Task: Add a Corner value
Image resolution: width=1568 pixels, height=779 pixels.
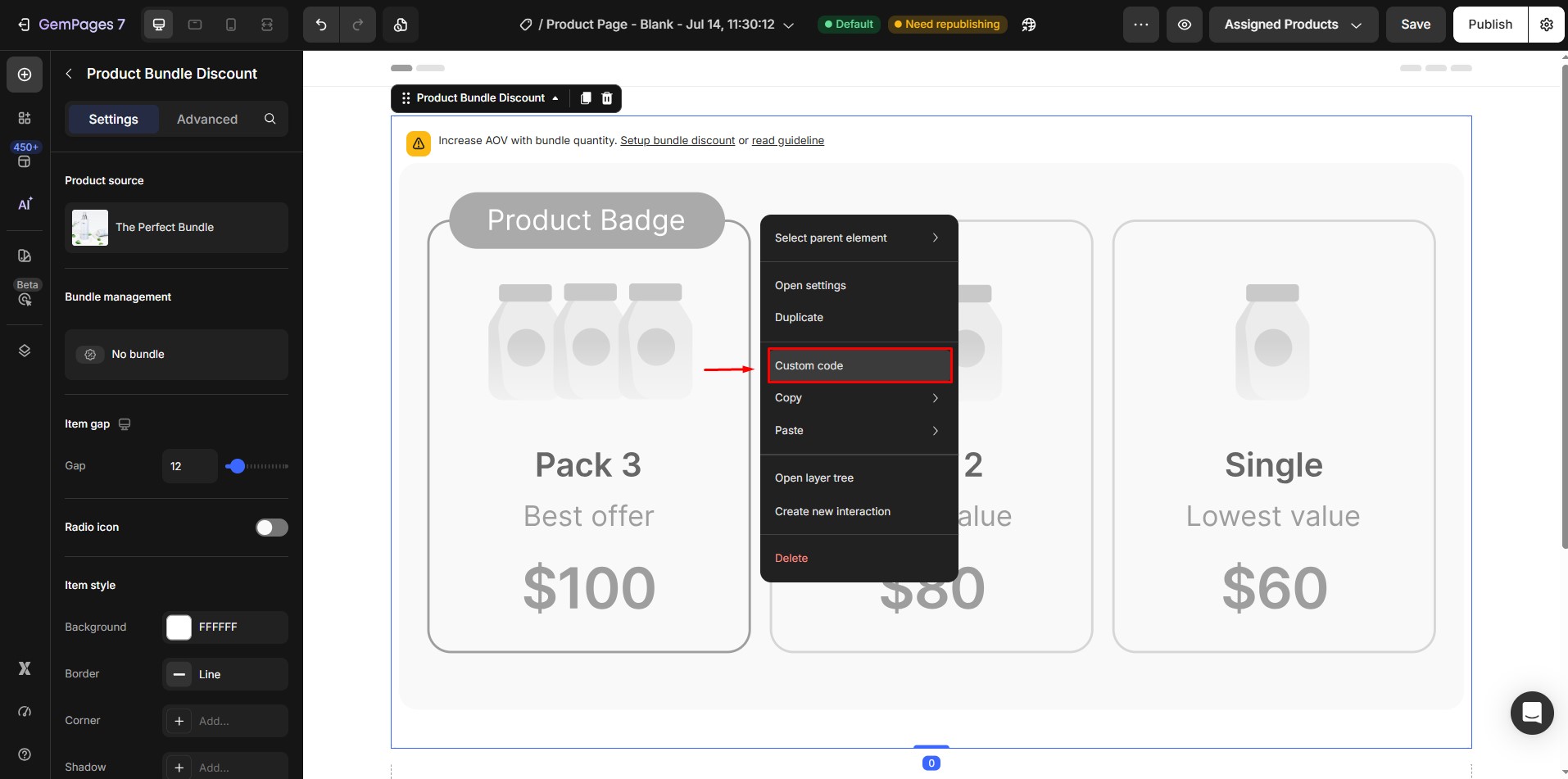Action: (225, 721)
